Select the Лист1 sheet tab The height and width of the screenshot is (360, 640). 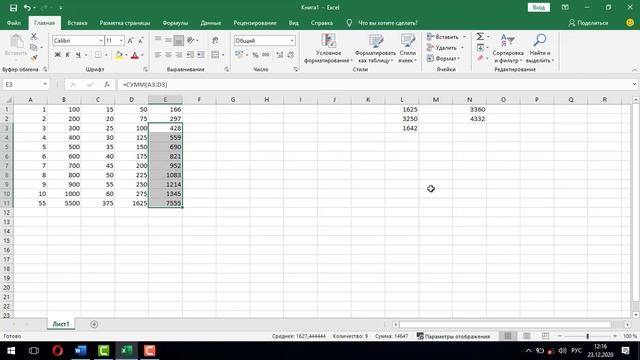pyautogui.click(x=61, y=324)
